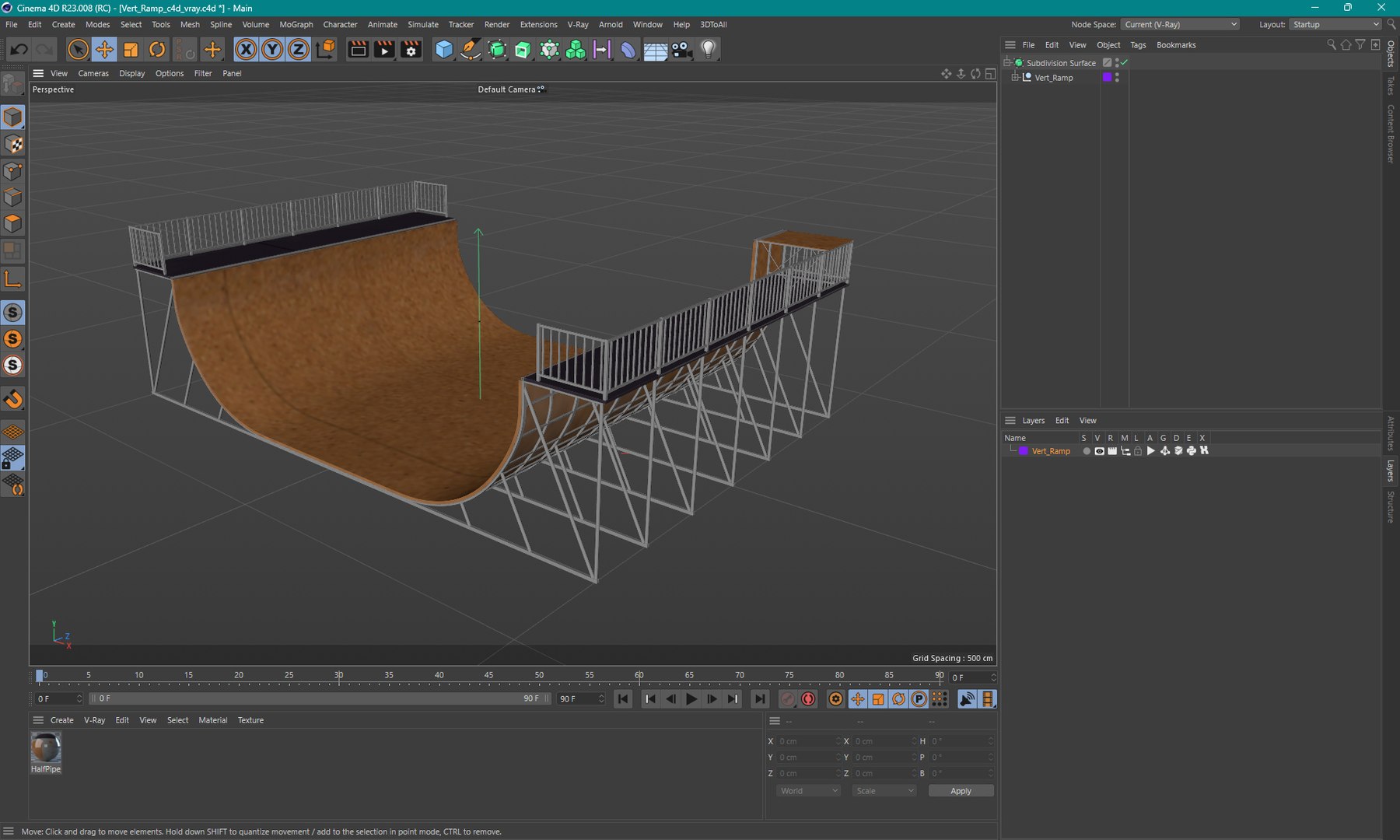1400x840 pixels.
Task: Open the Simulate menu
Action: pos(423,25)
